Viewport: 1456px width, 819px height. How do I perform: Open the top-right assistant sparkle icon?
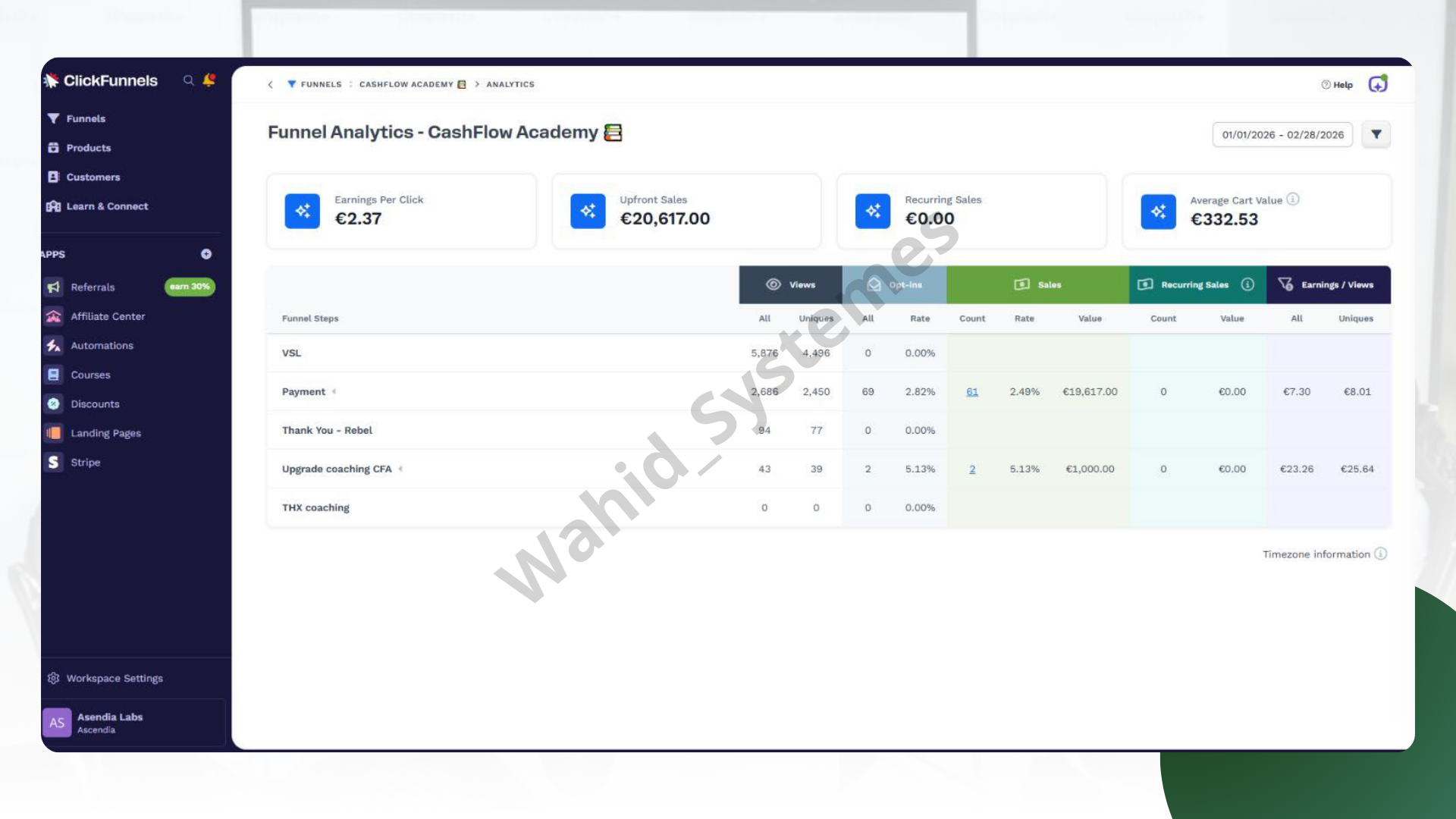click(1378, 84)
